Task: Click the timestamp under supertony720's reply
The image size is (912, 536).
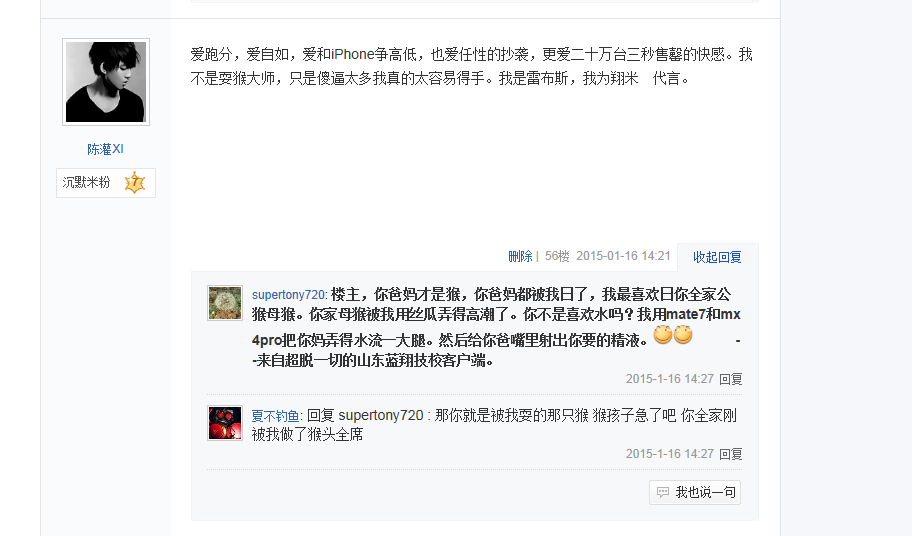Action: [669, 379]
